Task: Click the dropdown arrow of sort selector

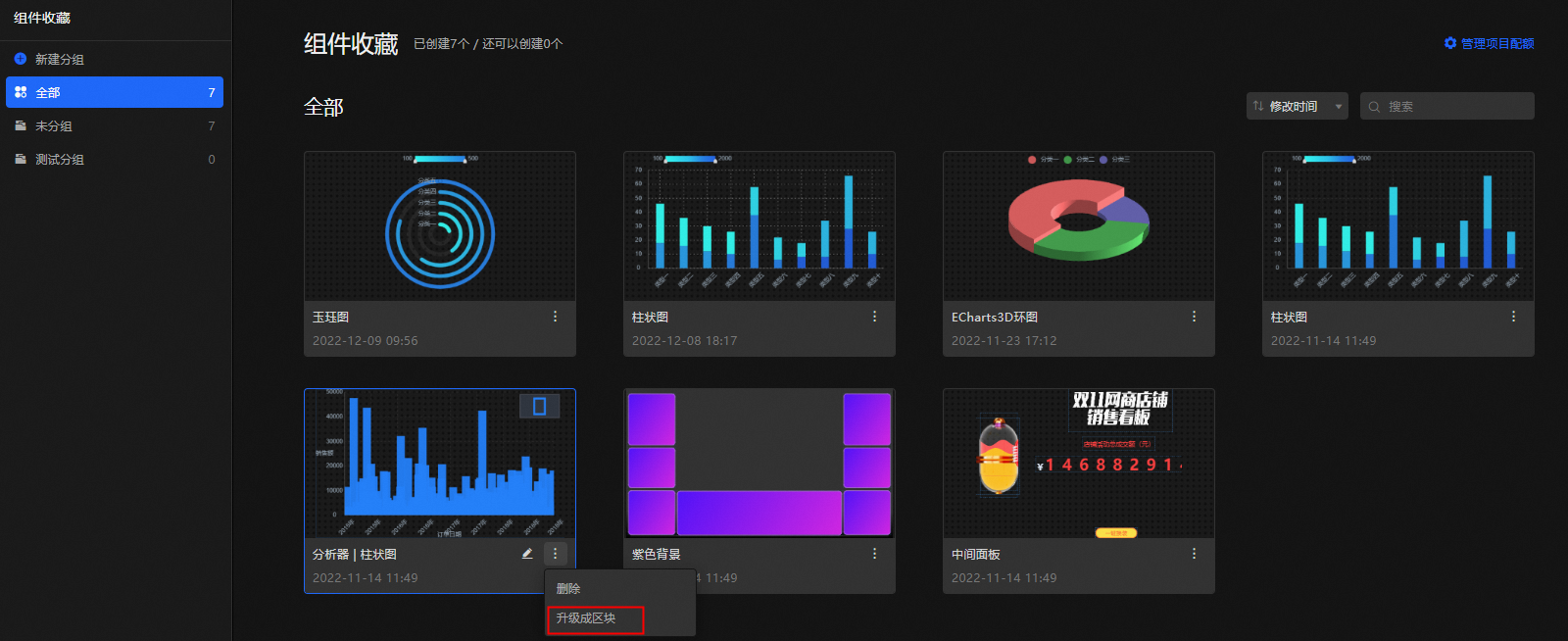Action: [1339, 107]
